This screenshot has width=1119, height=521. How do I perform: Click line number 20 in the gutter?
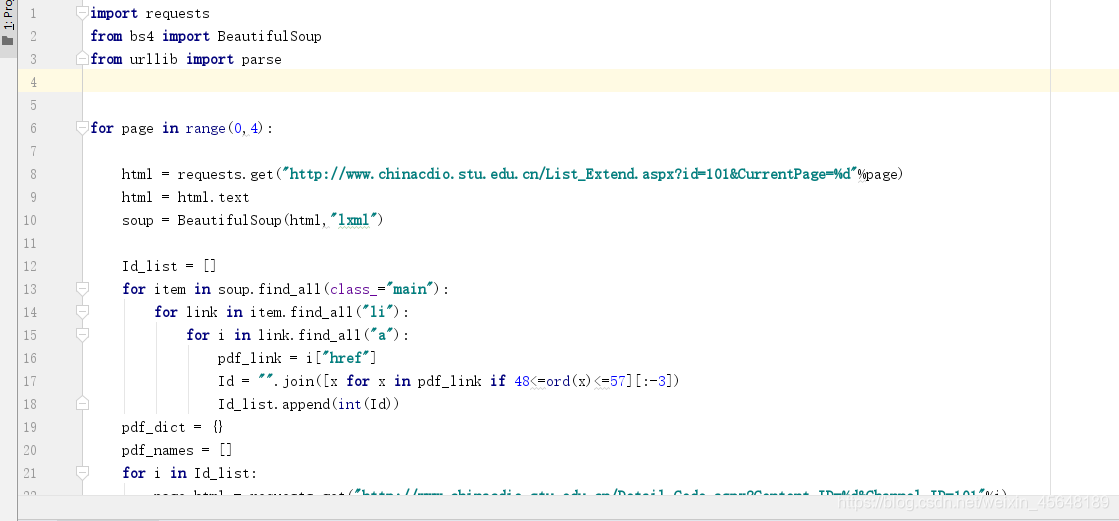30,450
